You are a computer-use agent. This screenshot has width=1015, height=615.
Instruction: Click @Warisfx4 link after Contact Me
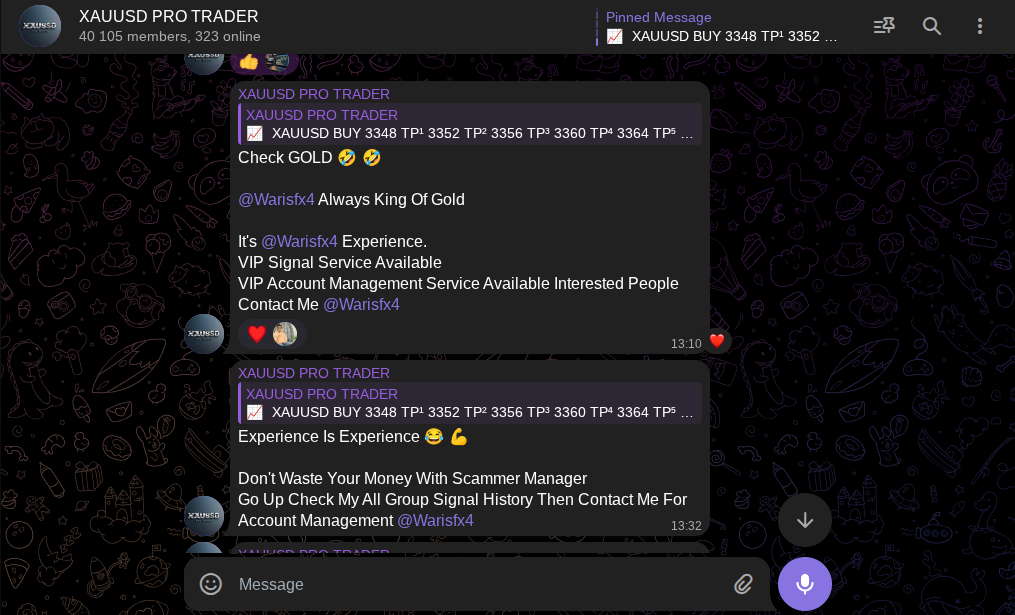361,304
